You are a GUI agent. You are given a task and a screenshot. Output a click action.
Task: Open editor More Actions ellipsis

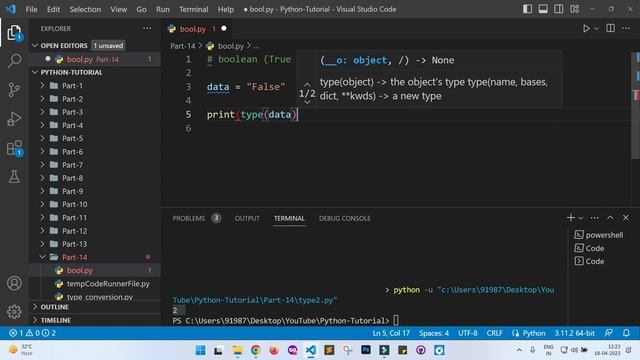tap(626, 28)
